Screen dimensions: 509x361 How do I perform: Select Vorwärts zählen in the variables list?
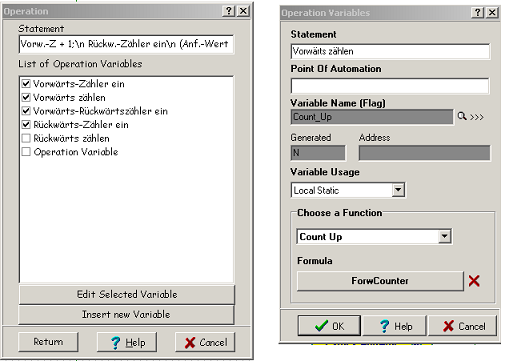[x=69, y=97]
